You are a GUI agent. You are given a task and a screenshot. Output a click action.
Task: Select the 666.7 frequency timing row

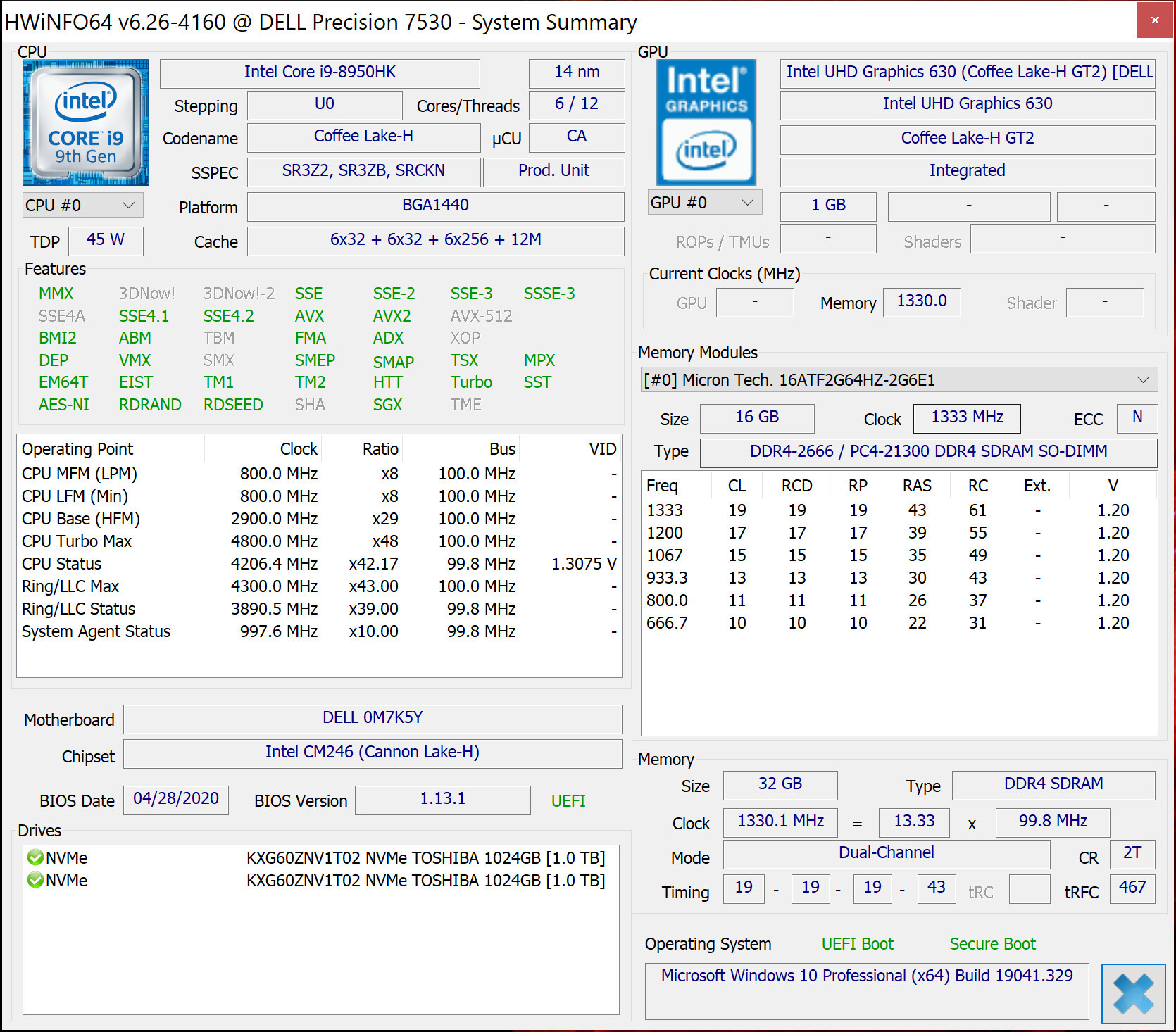tap(899, 623)
